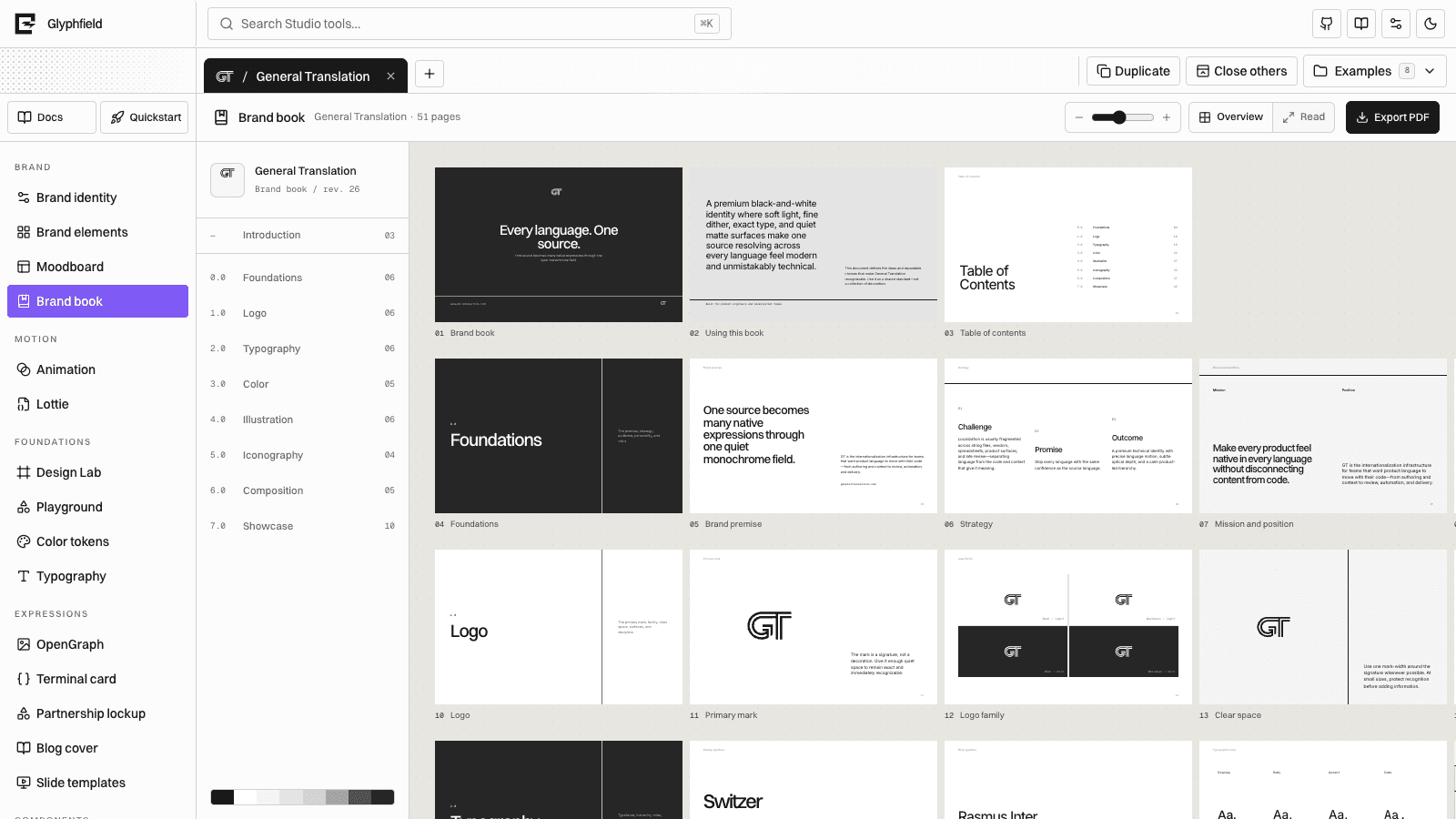The image size is (1456, 819).
Task: Click the Partnership lockup icon
Action: tap(24, 713)
